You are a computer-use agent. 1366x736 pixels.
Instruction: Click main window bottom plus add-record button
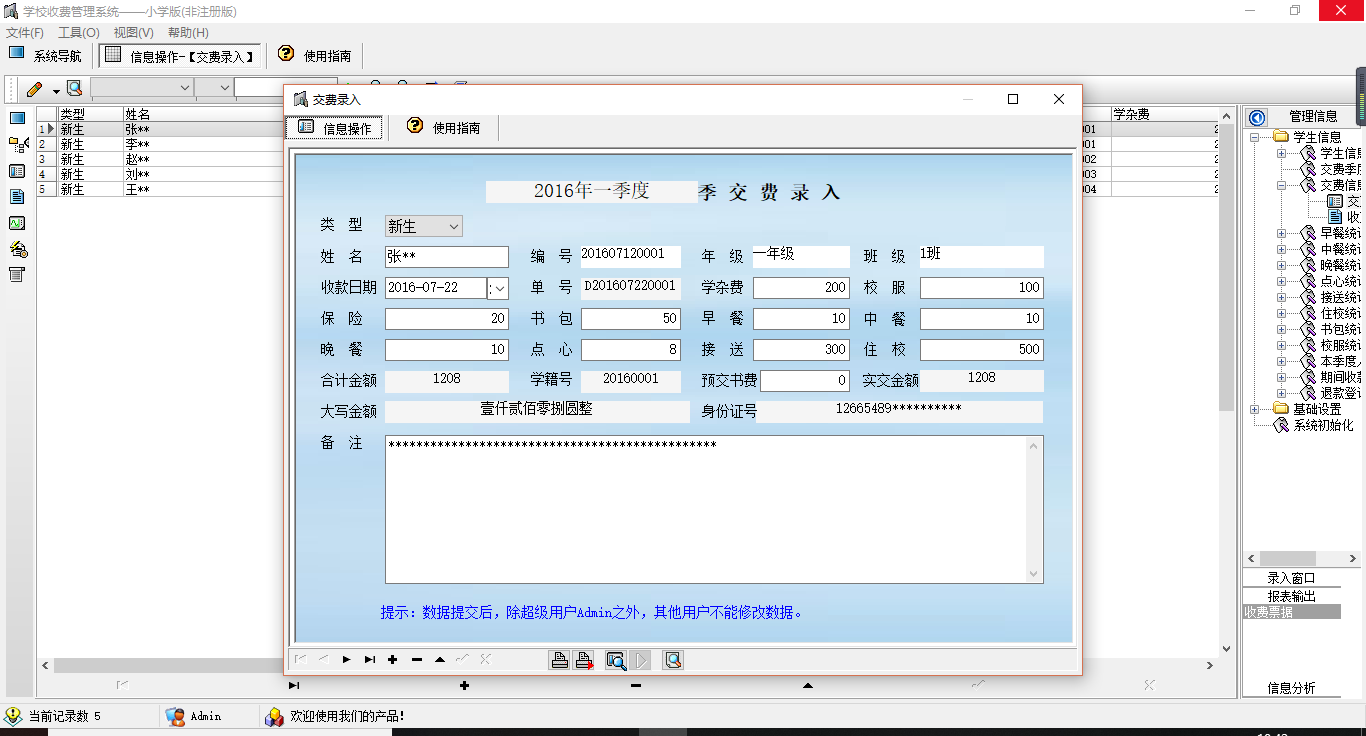point(464,685)
